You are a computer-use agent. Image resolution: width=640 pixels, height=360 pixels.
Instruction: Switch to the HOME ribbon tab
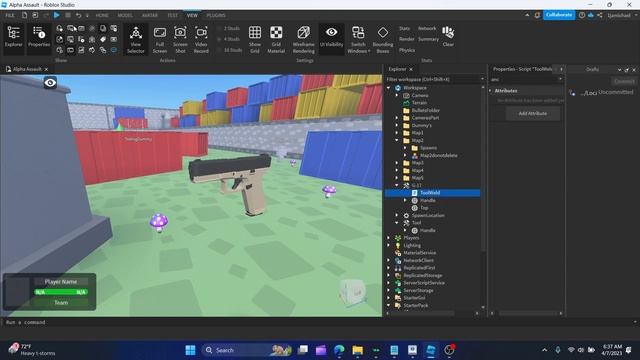pyautogui.click(x=102, y=15)
